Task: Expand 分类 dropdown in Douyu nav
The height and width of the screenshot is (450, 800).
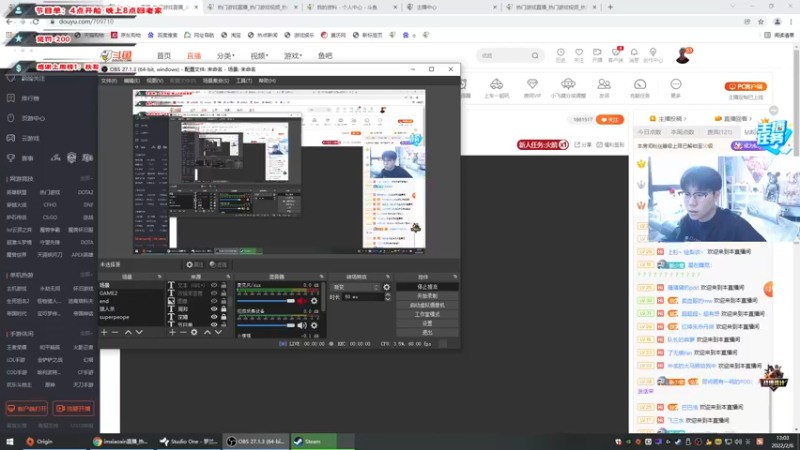Action: pyautogui.click(x=226, y=56)
